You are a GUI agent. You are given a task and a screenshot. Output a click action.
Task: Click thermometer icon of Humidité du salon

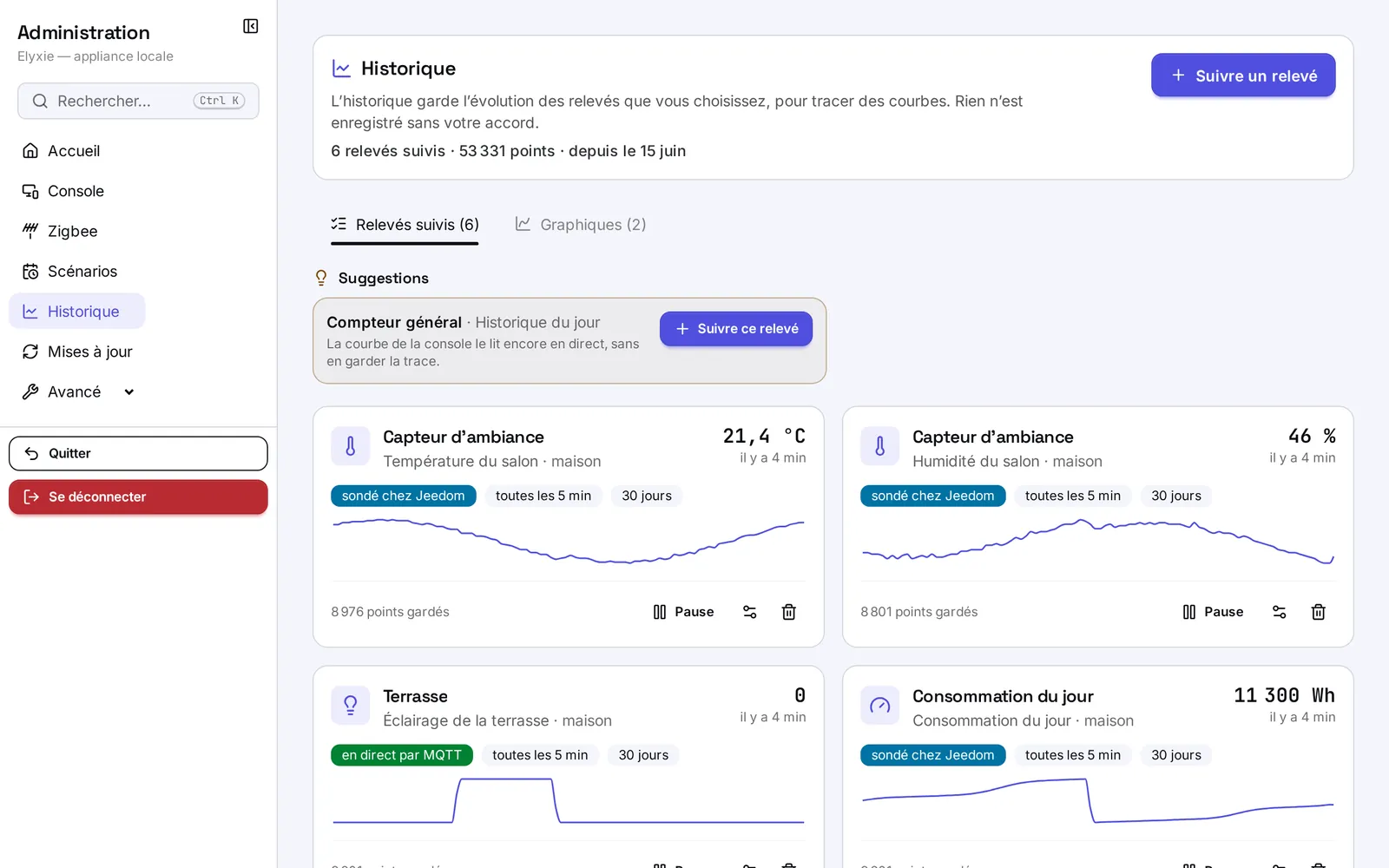880,446
